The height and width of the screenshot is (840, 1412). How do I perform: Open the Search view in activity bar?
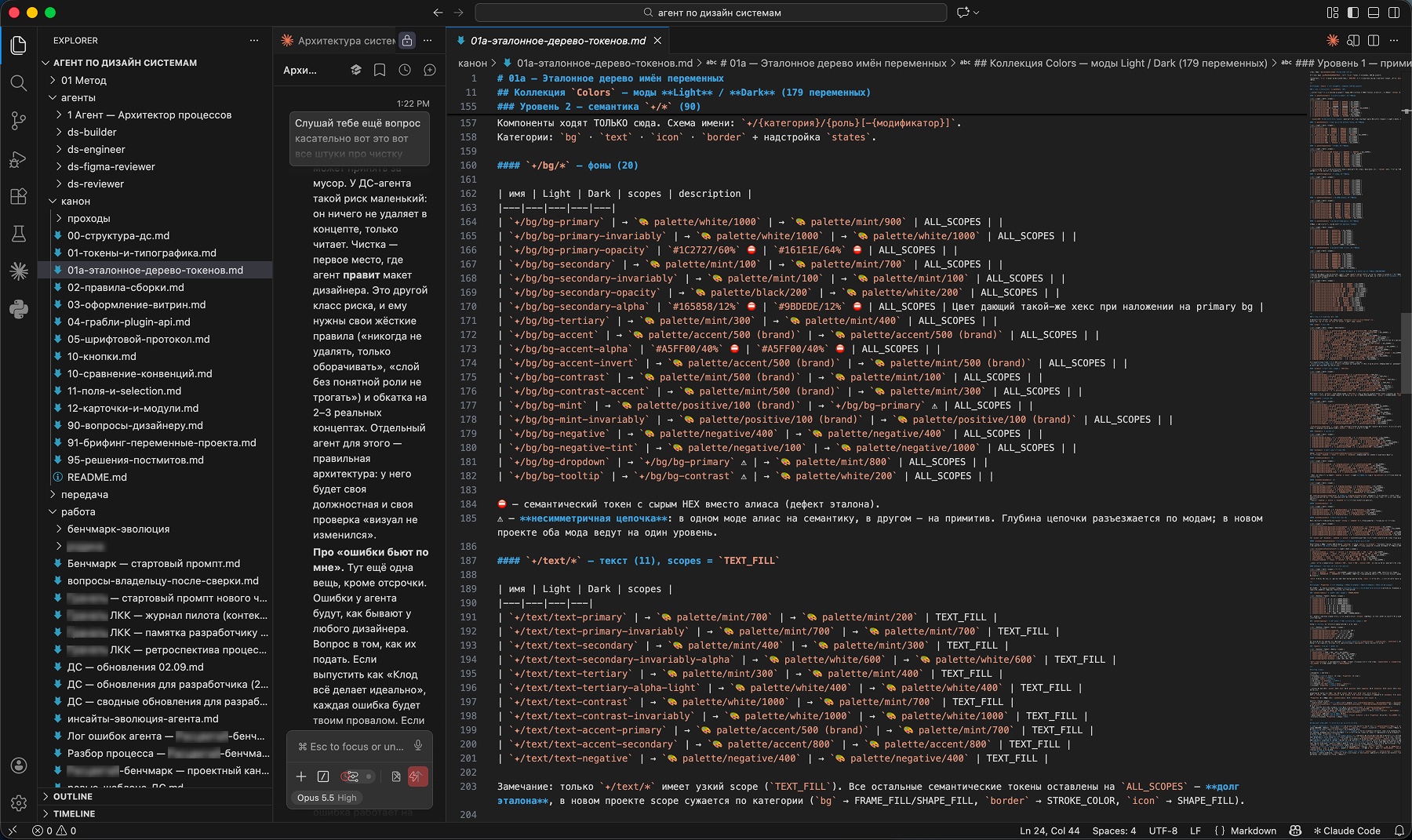(19, 83)
